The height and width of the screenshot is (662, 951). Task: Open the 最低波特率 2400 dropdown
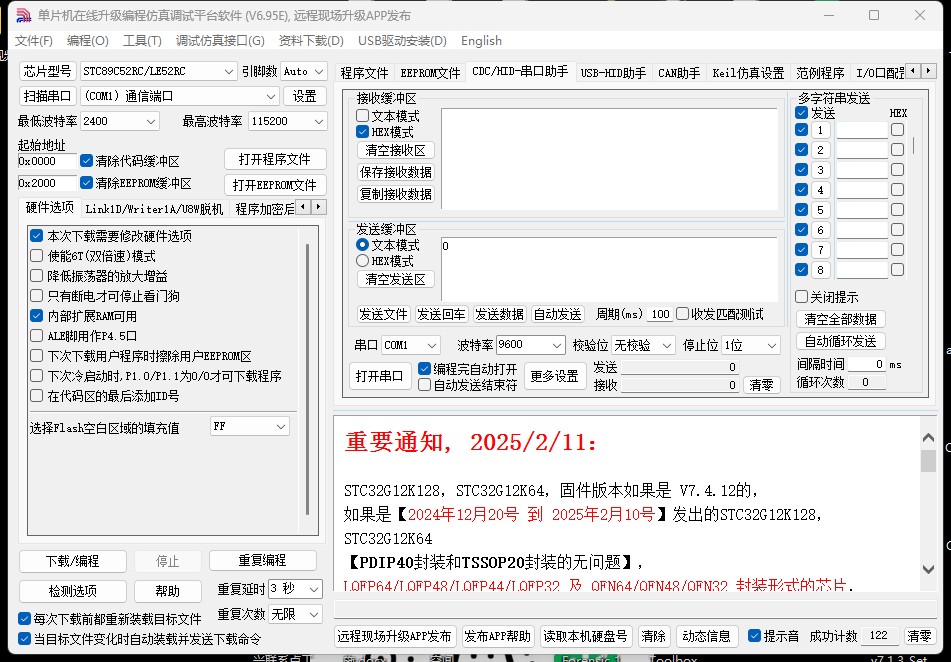click(120, 121)
